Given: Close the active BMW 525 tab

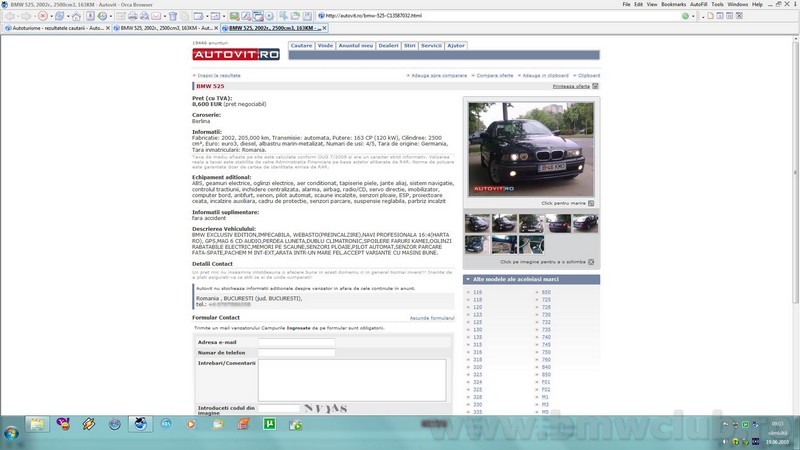Looking at the screenshot, I should (x=324, y=28).
